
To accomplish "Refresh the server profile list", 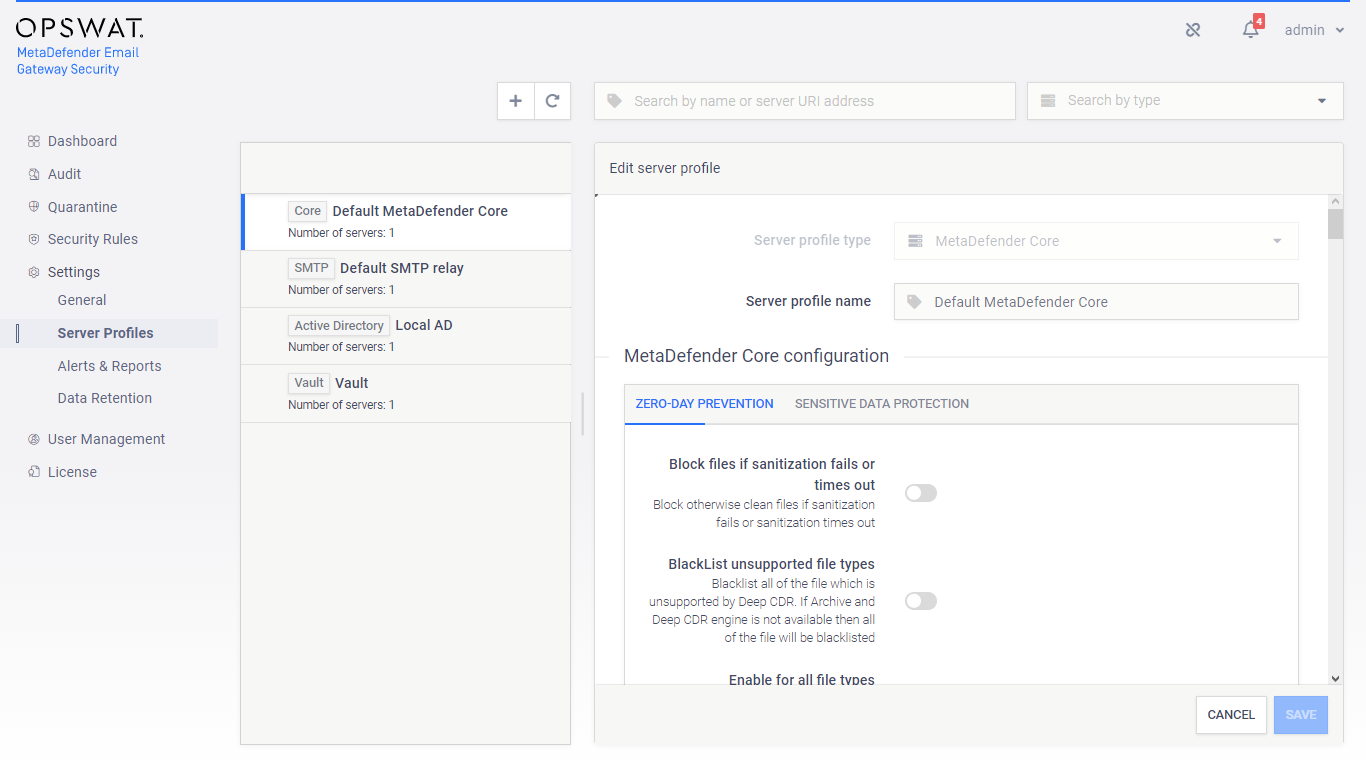I will pos(552,101).
